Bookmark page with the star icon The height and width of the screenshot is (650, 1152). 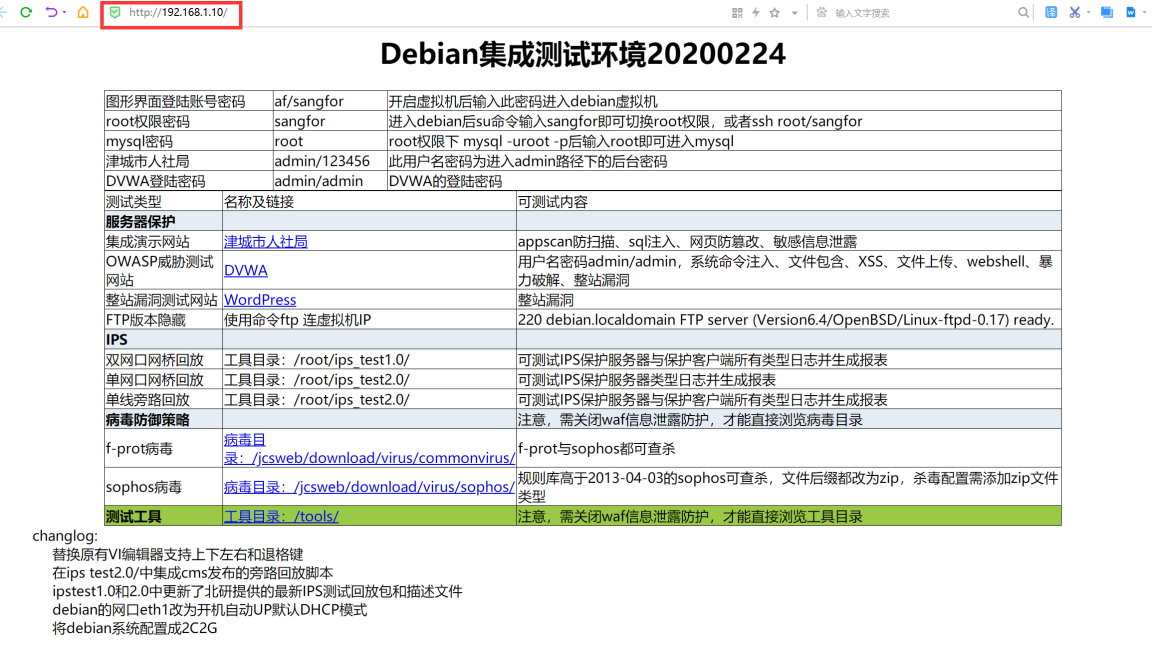(774, 13)
